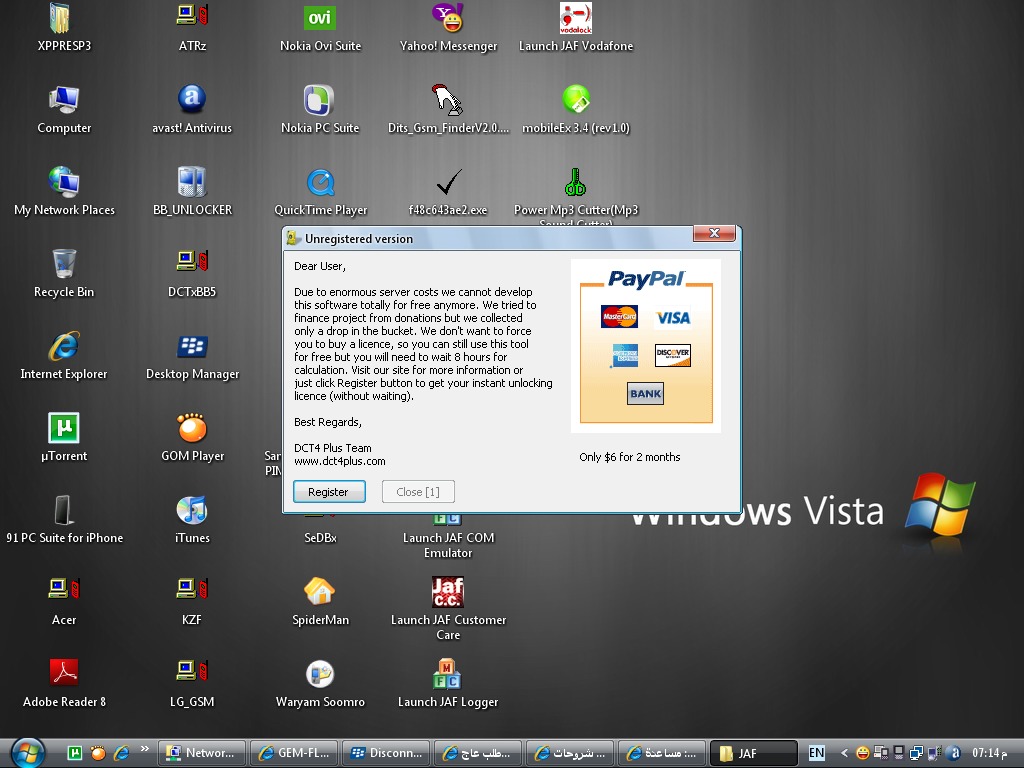Launch Yahoo! Messenger from desktop
1024x768 pixels.
(x=448, y=18)
